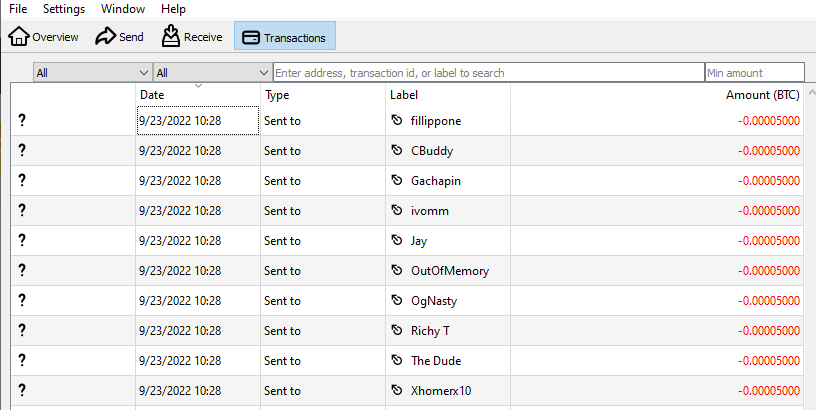This screenshot has width=816, height=410.
Task: Open the Window menu
Action: (123, 9)
